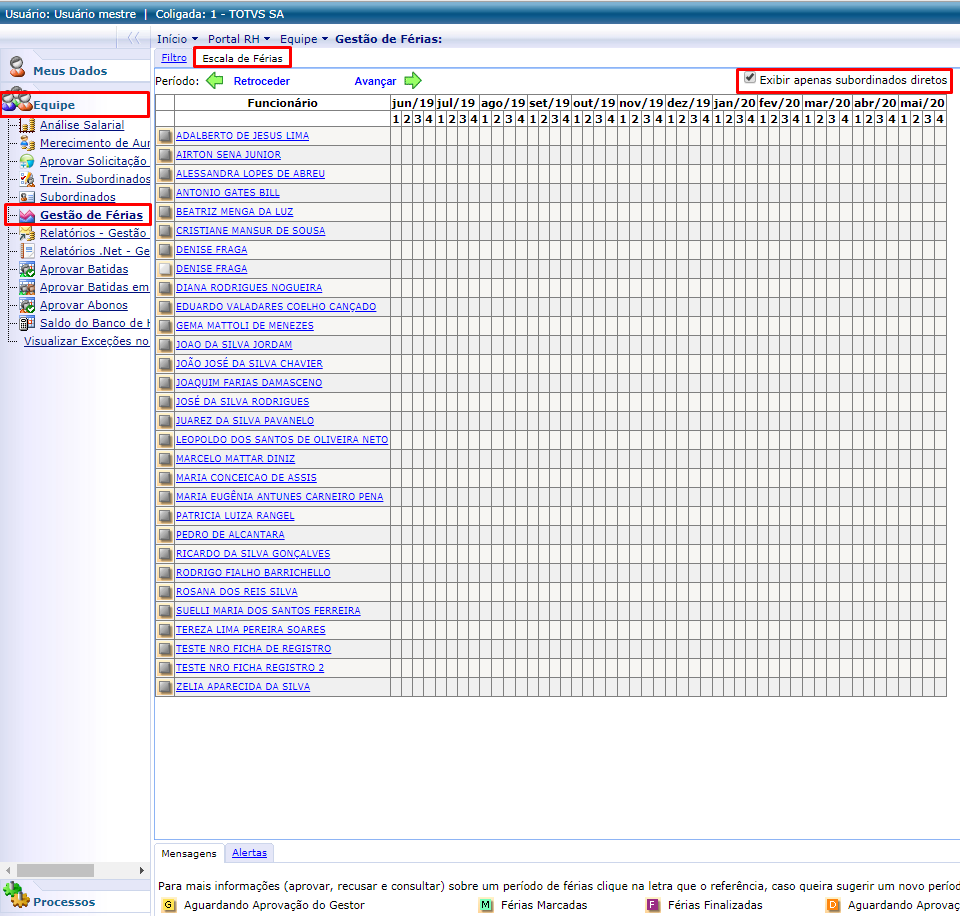This screenshot has width=960, height=916.
Task: Open Gestão de Férias in sidebar
Action: pos(91,216)
